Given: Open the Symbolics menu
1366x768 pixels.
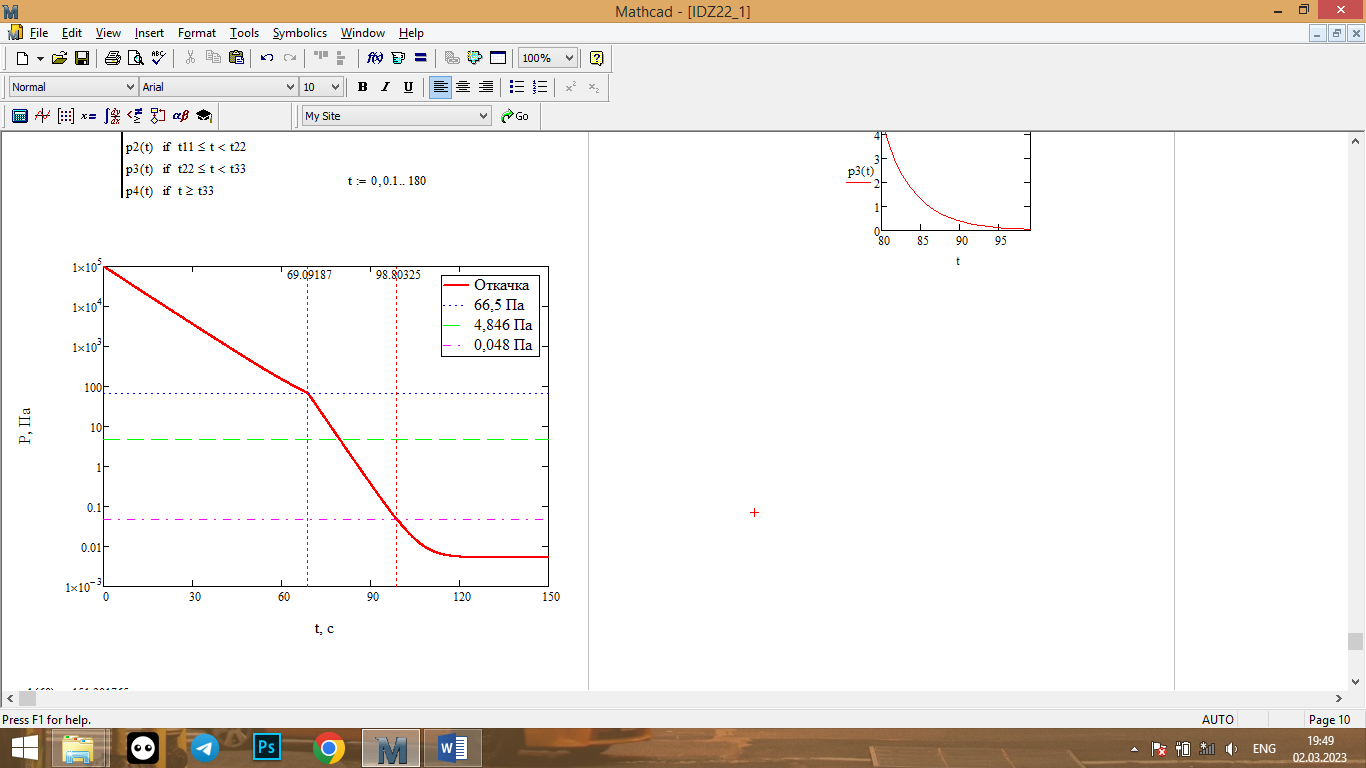Looking at the screenshot, I should pos(300,33).
